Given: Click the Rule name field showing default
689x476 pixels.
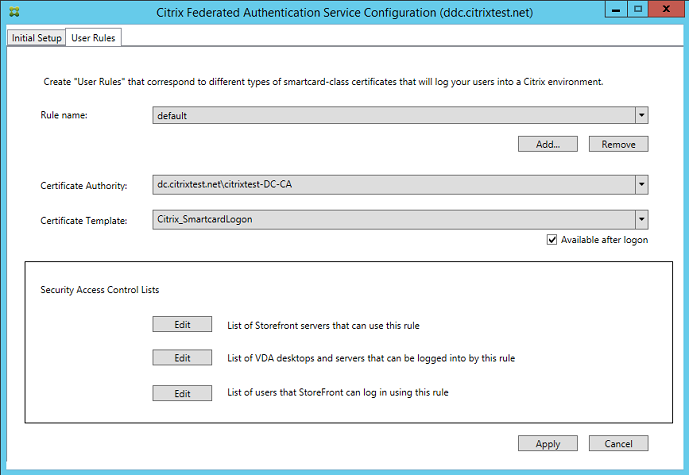Looking at the screenshot, I should click(390, 115).
